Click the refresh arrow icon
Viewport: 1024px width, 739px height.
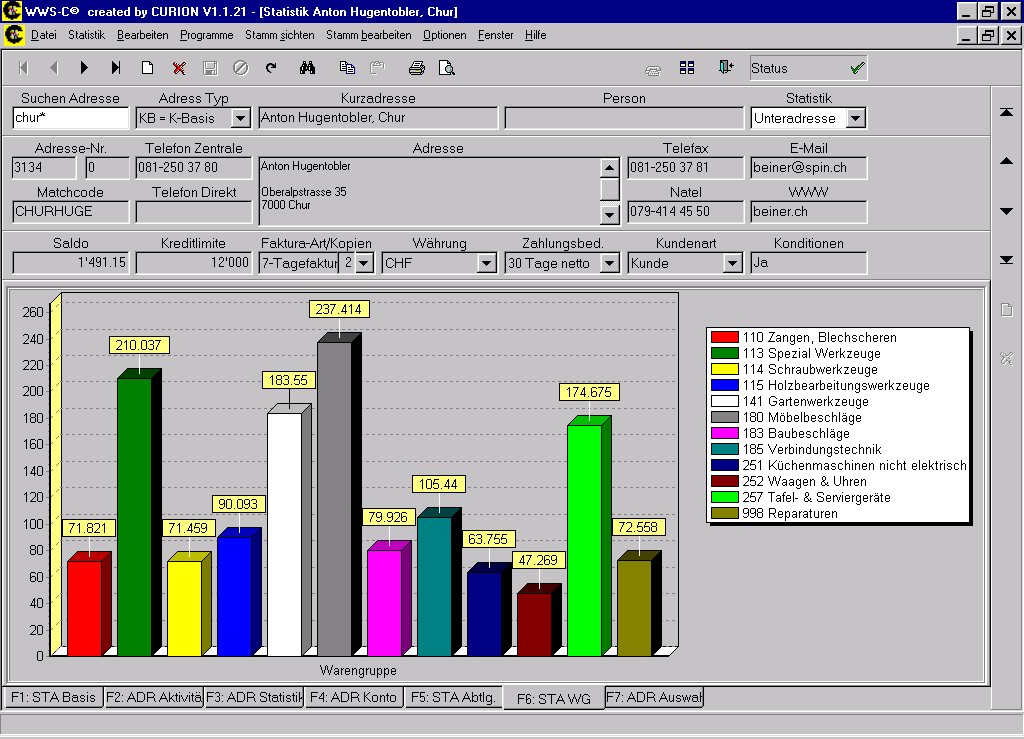(x=272, y=68)
